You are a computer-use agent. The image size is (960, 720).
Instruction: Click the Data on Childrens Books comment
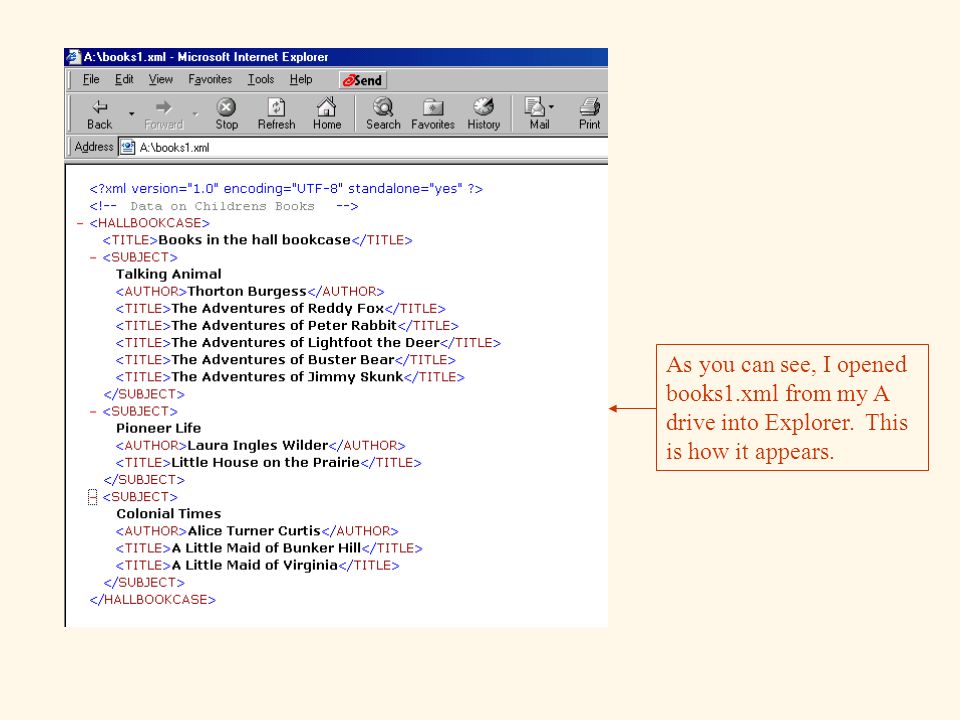[x=223, y=206]
